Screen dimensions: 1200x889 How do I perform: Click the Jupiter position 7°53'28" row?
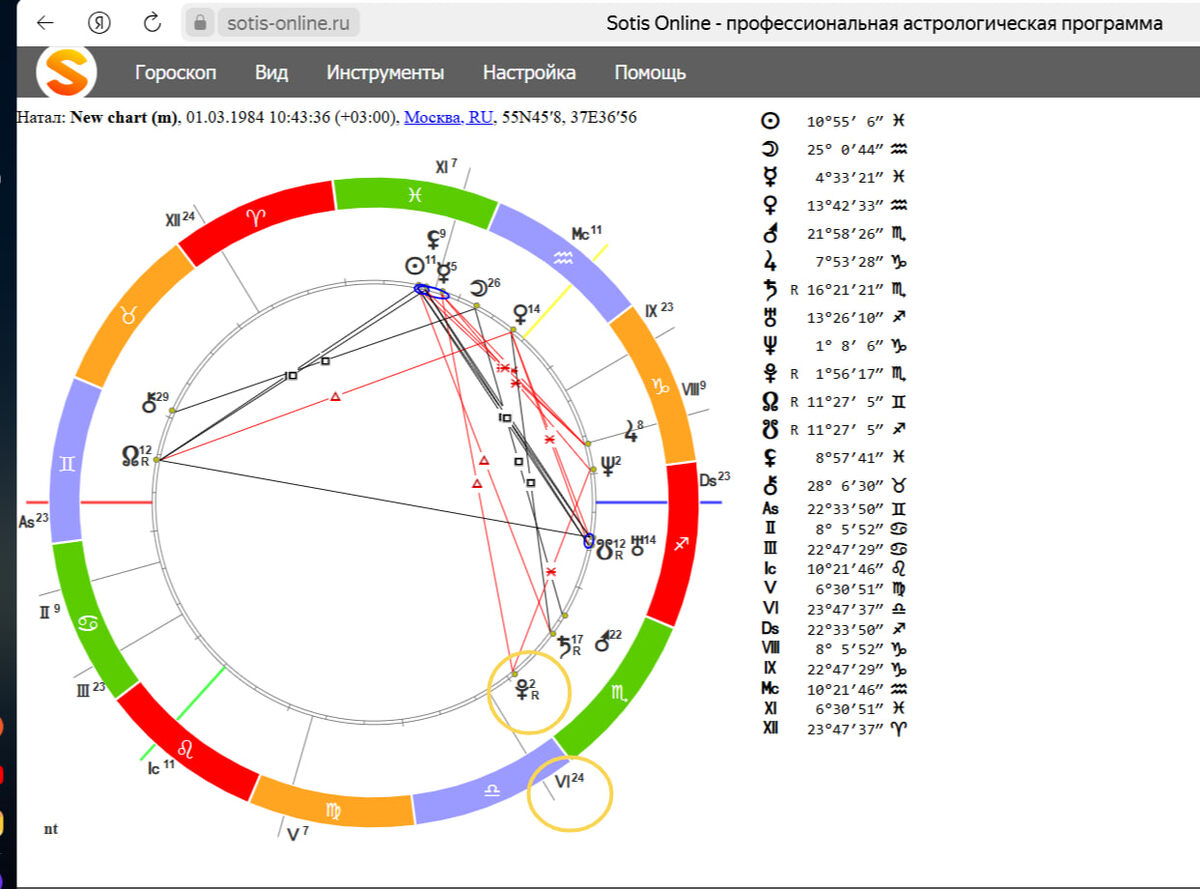[x=833, y=261]
